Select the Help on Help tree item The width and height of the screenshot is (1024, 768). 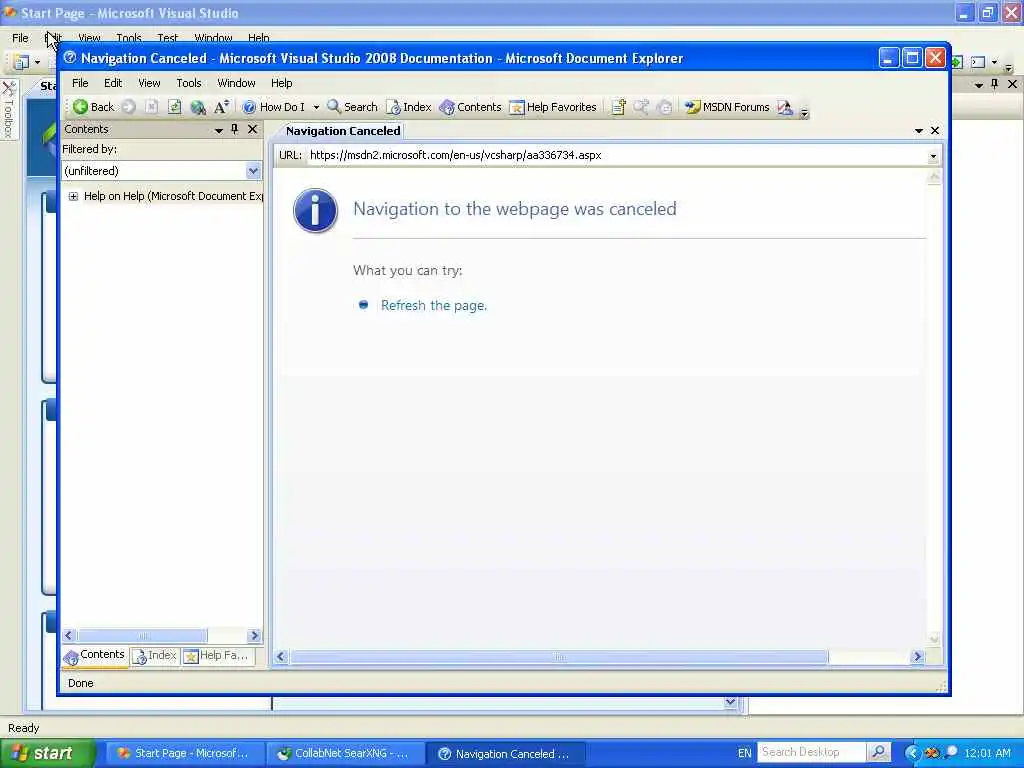[173, 196]
